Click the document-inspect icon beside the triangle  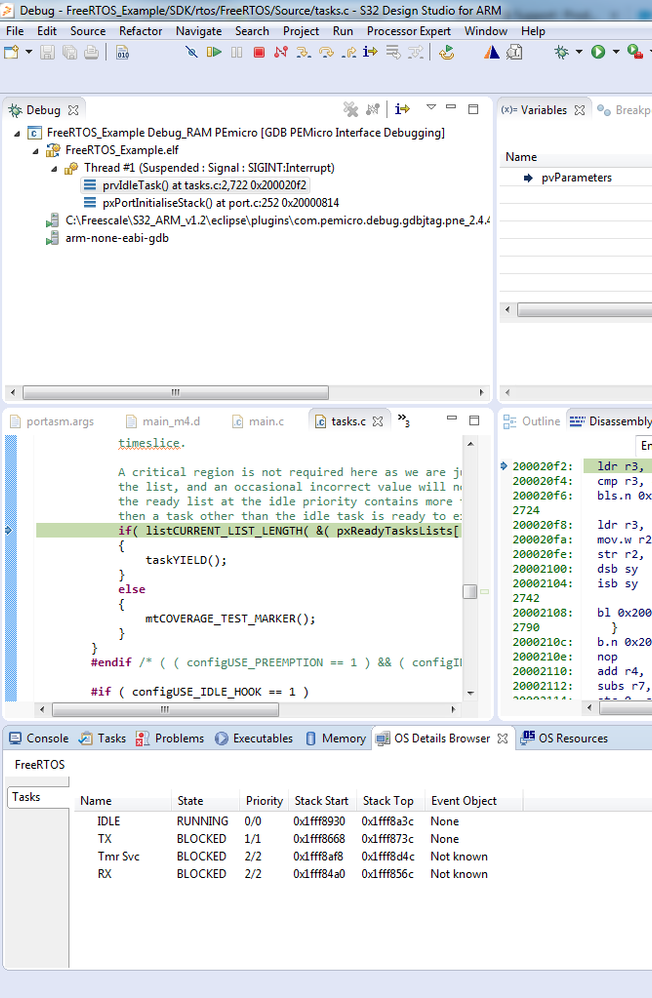point(514,52)
